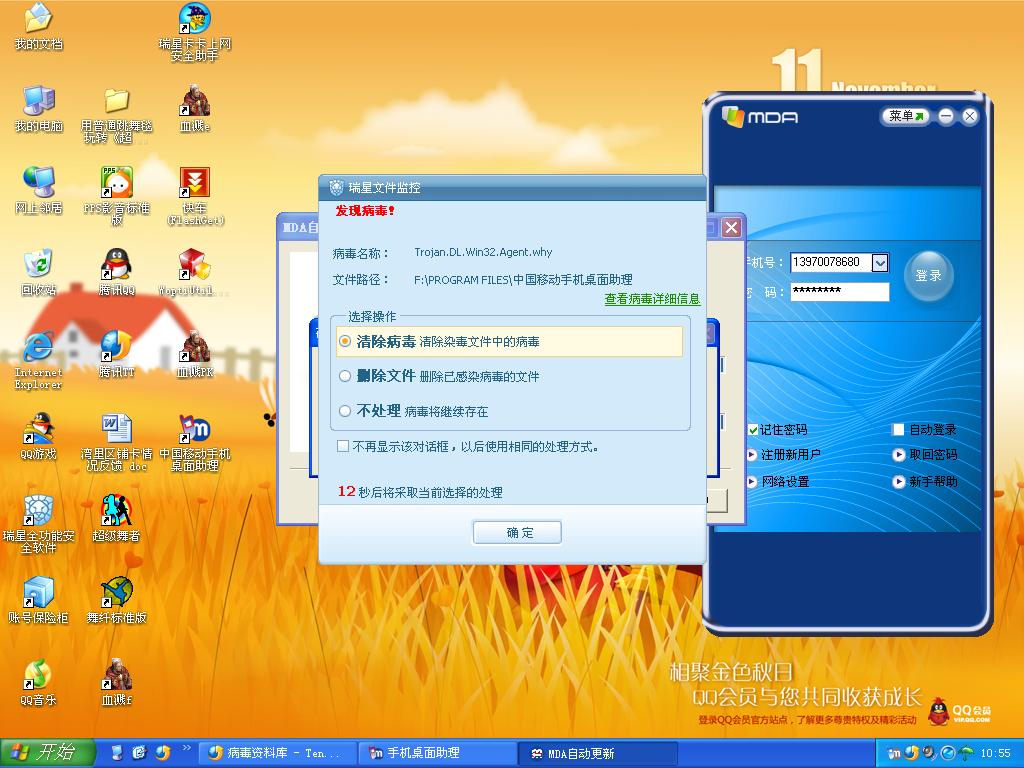Launch 快车 FlashGet shortcut
Viewport: 1024px width, 768px height.
point(195,197)
